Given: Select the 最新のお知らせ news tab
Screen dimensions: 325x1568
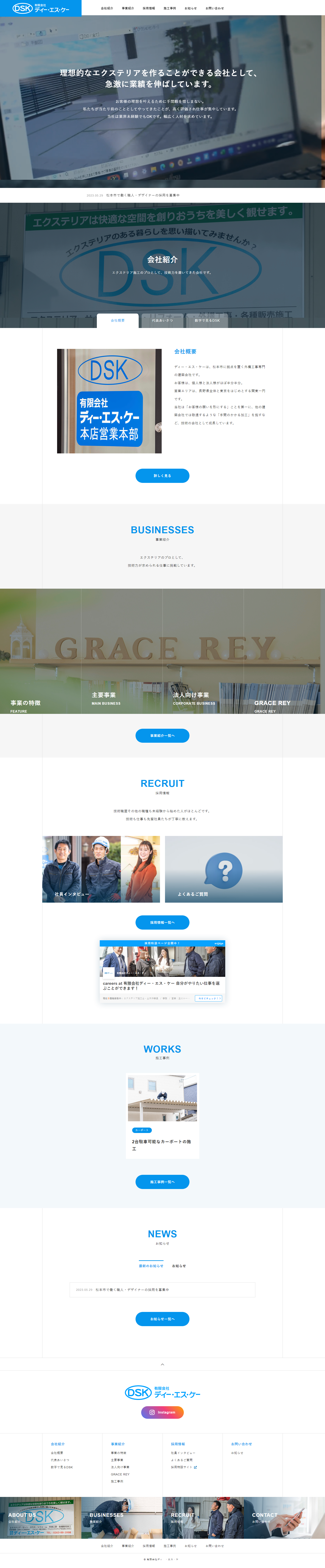Looking at the screenshot, I should [x=151, y=1266].
